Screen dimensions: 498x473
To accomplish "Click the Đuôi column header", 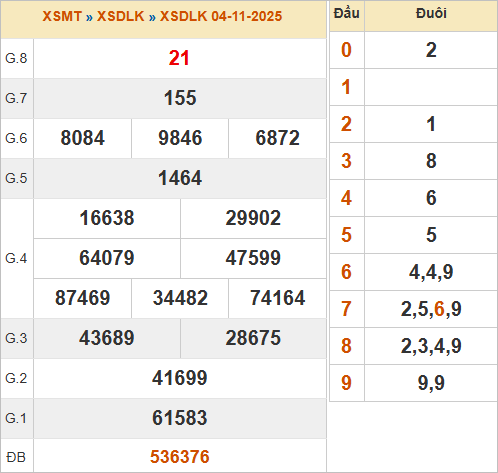I will point(431,13).
